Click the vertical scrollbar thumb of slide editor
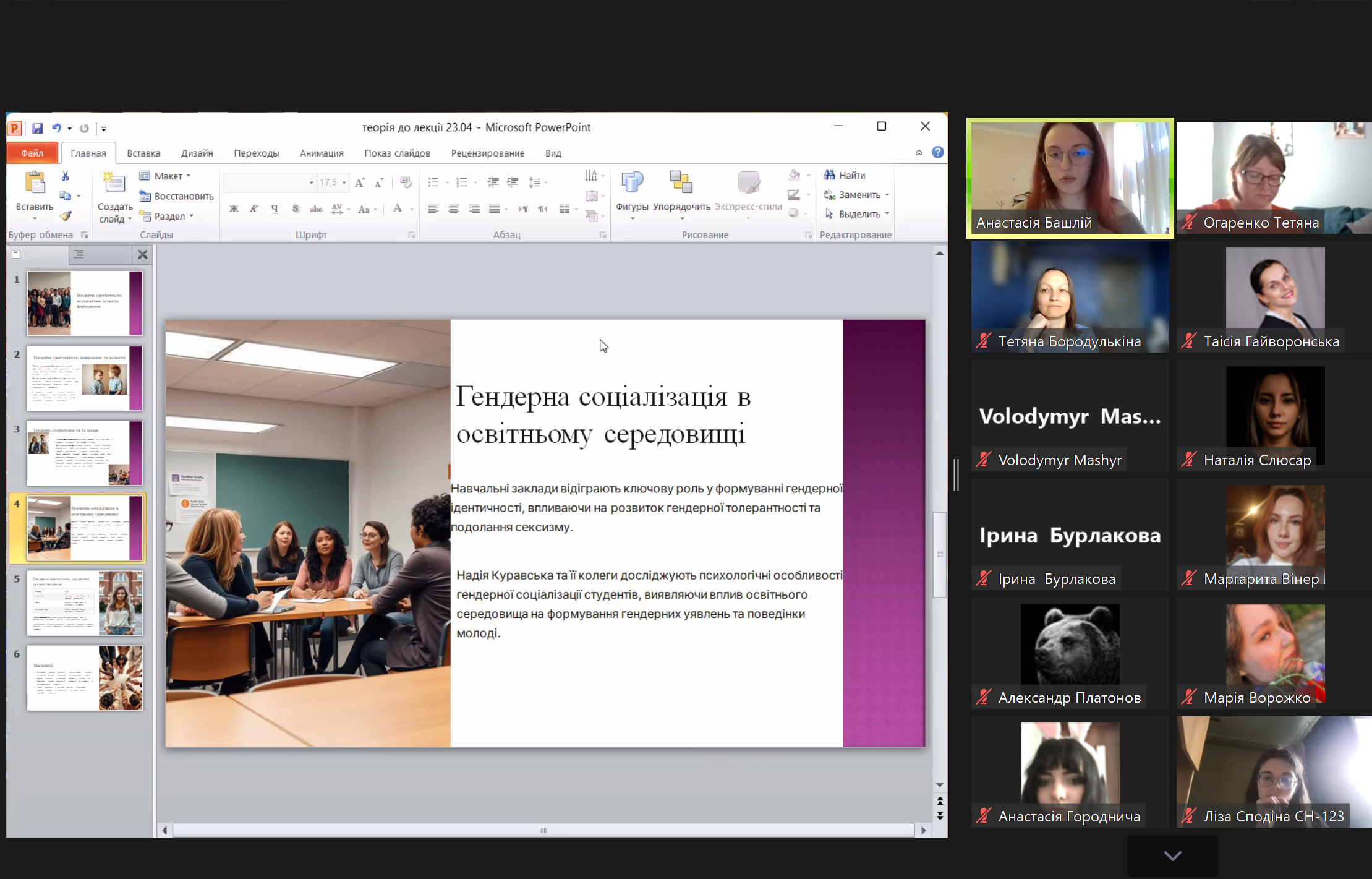 point(940,554)
